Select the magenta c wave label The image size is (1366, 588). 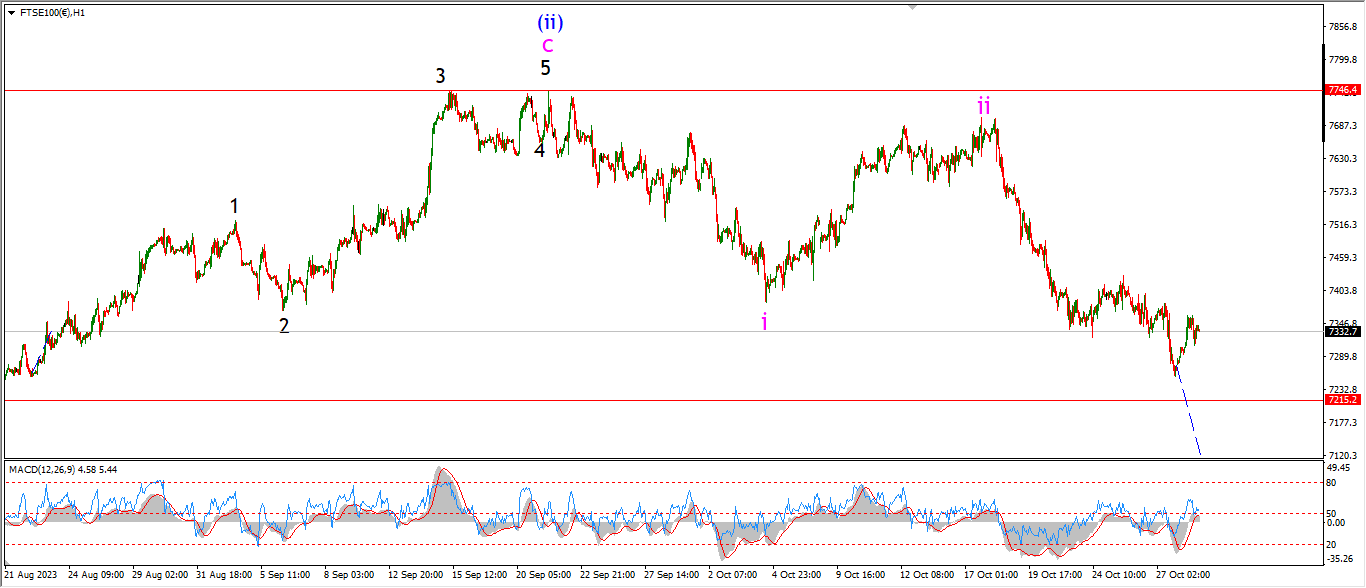pyautogui.click(x=547, y=45)
